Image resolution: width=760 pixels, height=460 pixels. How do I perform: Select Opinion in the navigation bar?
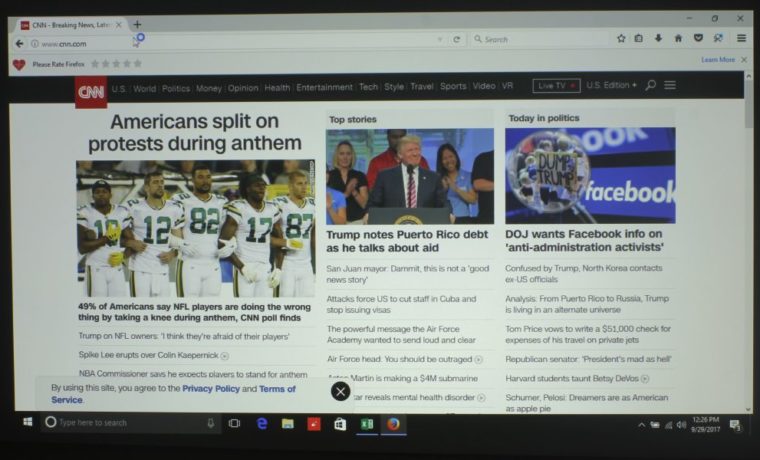243,88
